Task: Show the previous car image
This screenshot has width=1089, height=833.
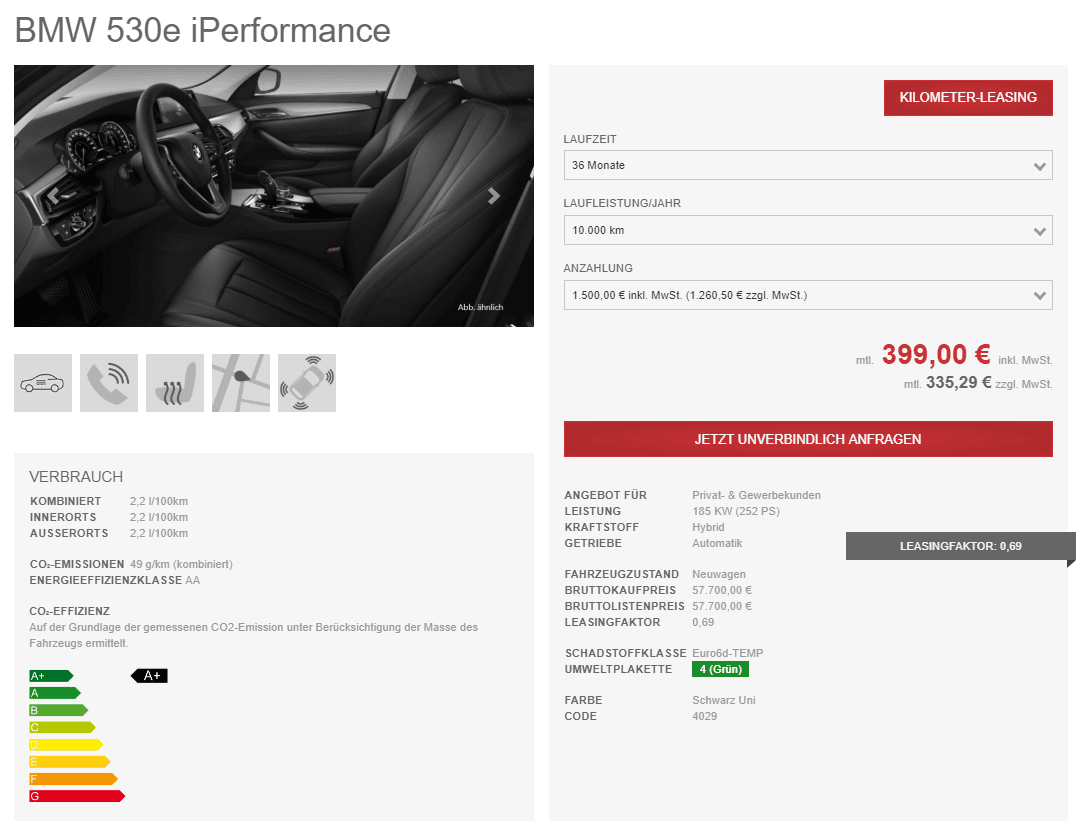Action: (53, 196)
